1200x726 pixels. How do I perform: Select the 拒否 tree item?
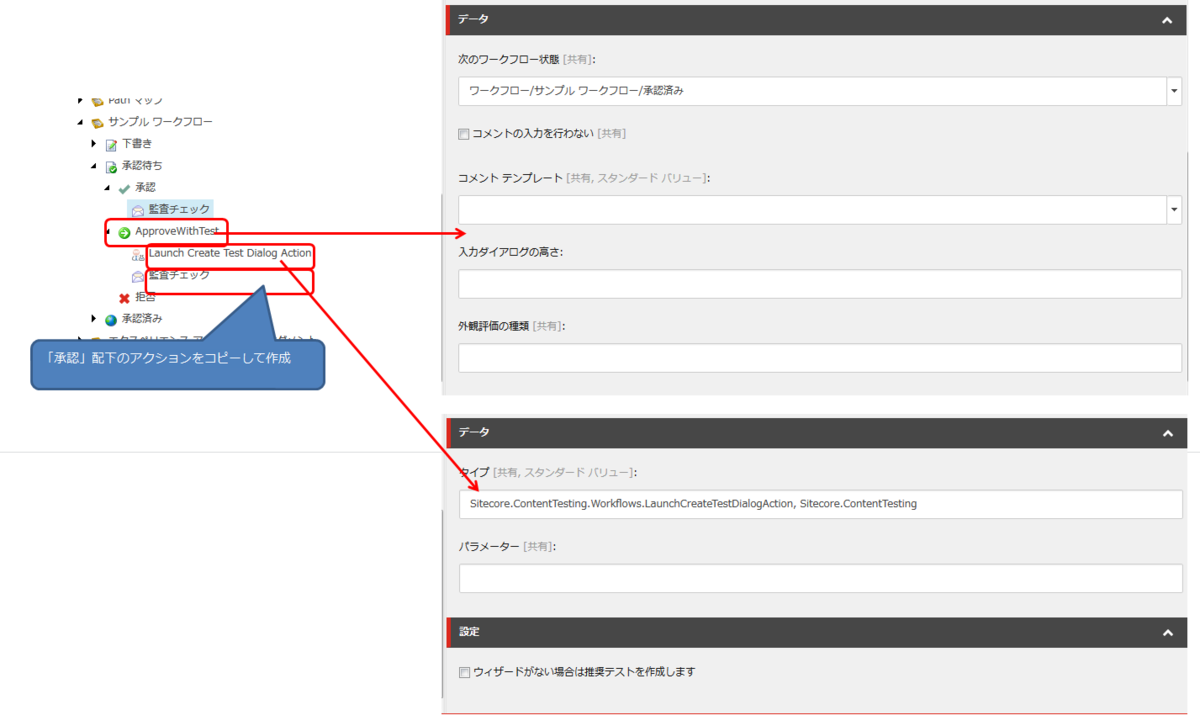click(145, 297)
